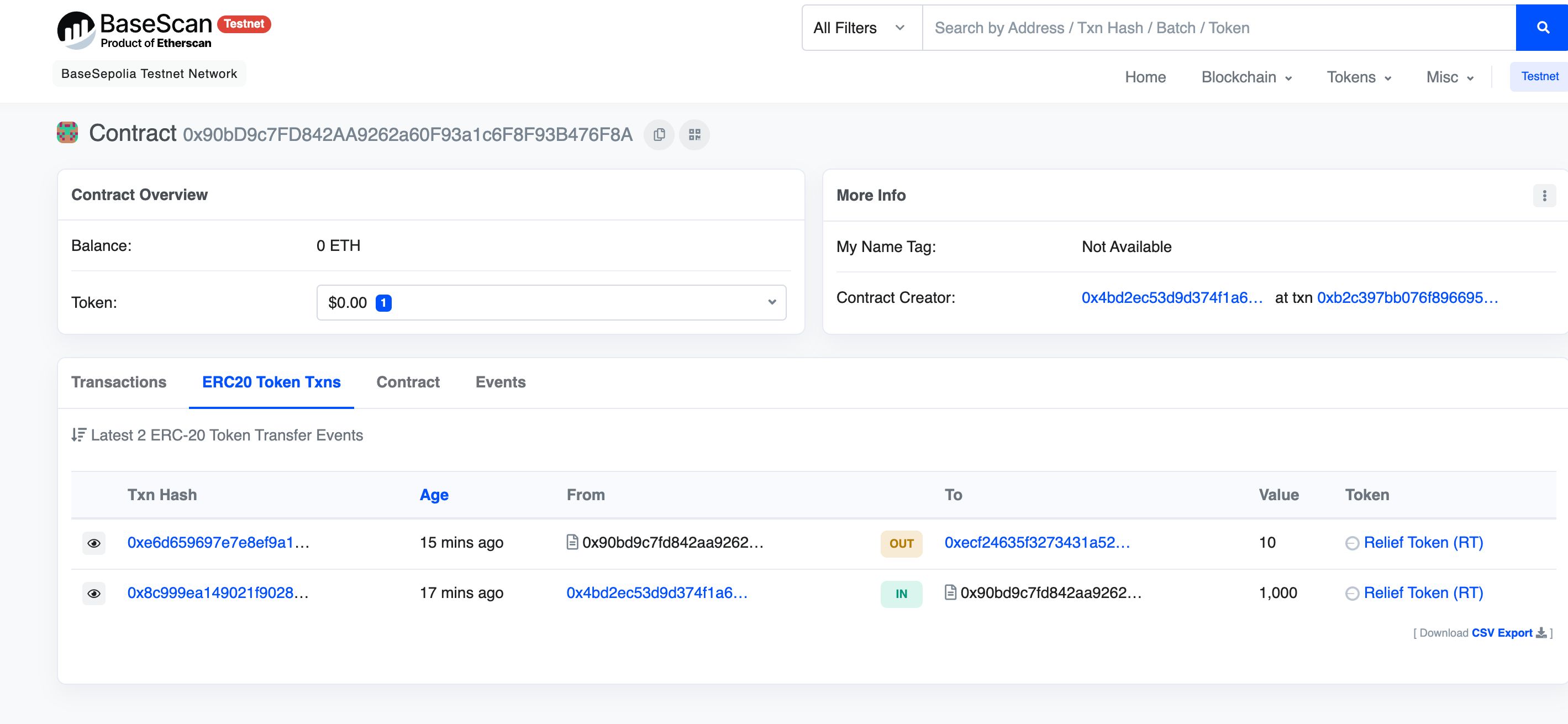Expand the Blockchain menu
Viewport: 1568px width, 724px height.
point(1246,77)
